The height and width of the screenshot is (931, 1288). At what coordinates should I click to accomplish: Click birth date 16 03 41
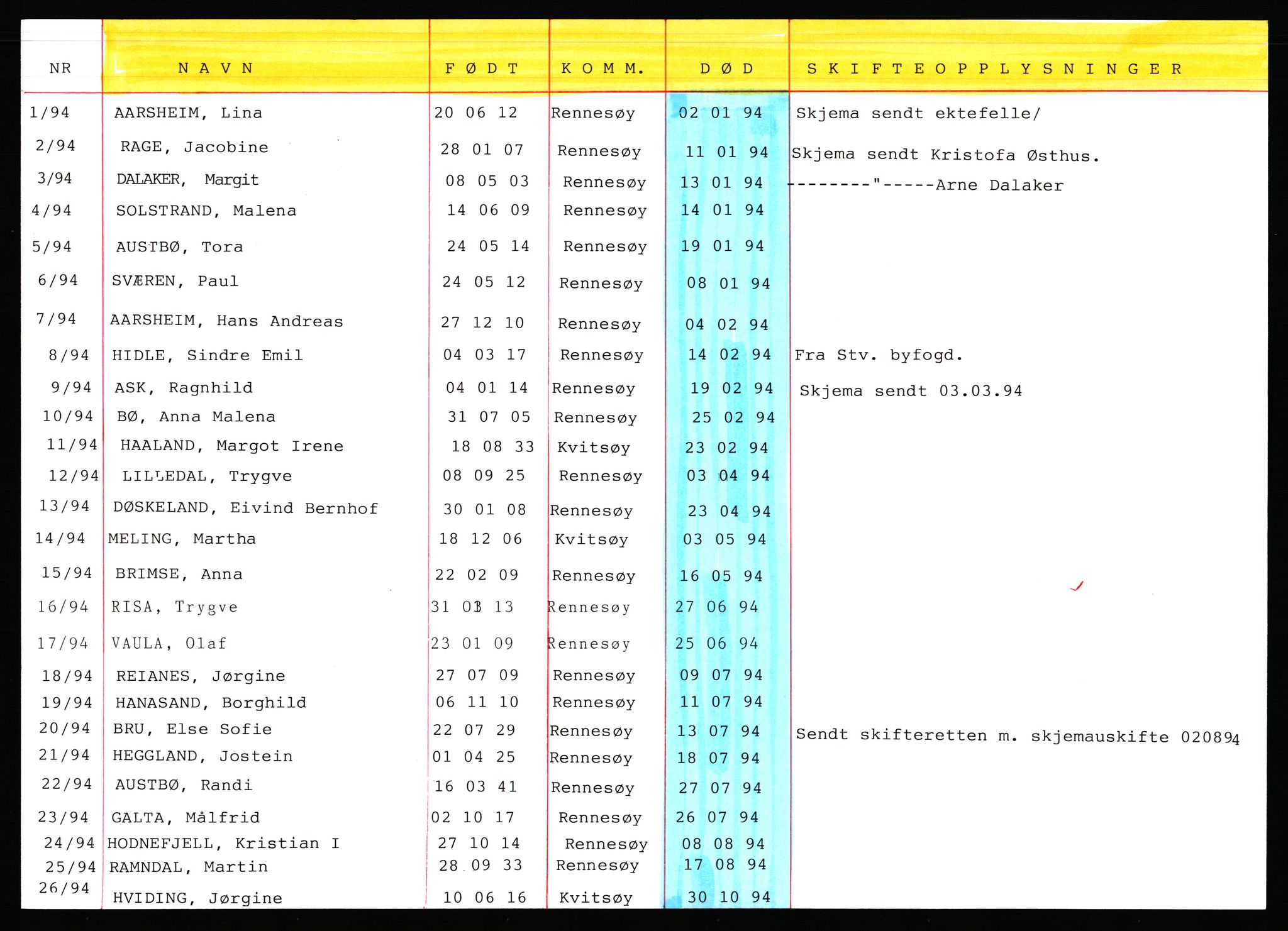(476, 786)
